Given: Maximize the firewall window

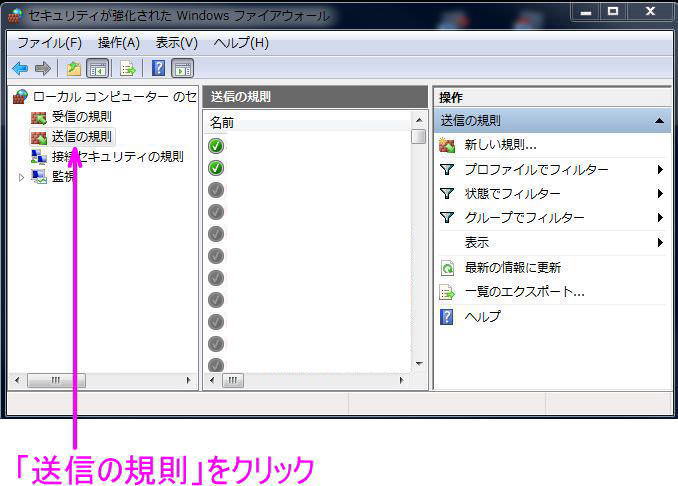Looking at the screenshot, I should coord(613,12).
